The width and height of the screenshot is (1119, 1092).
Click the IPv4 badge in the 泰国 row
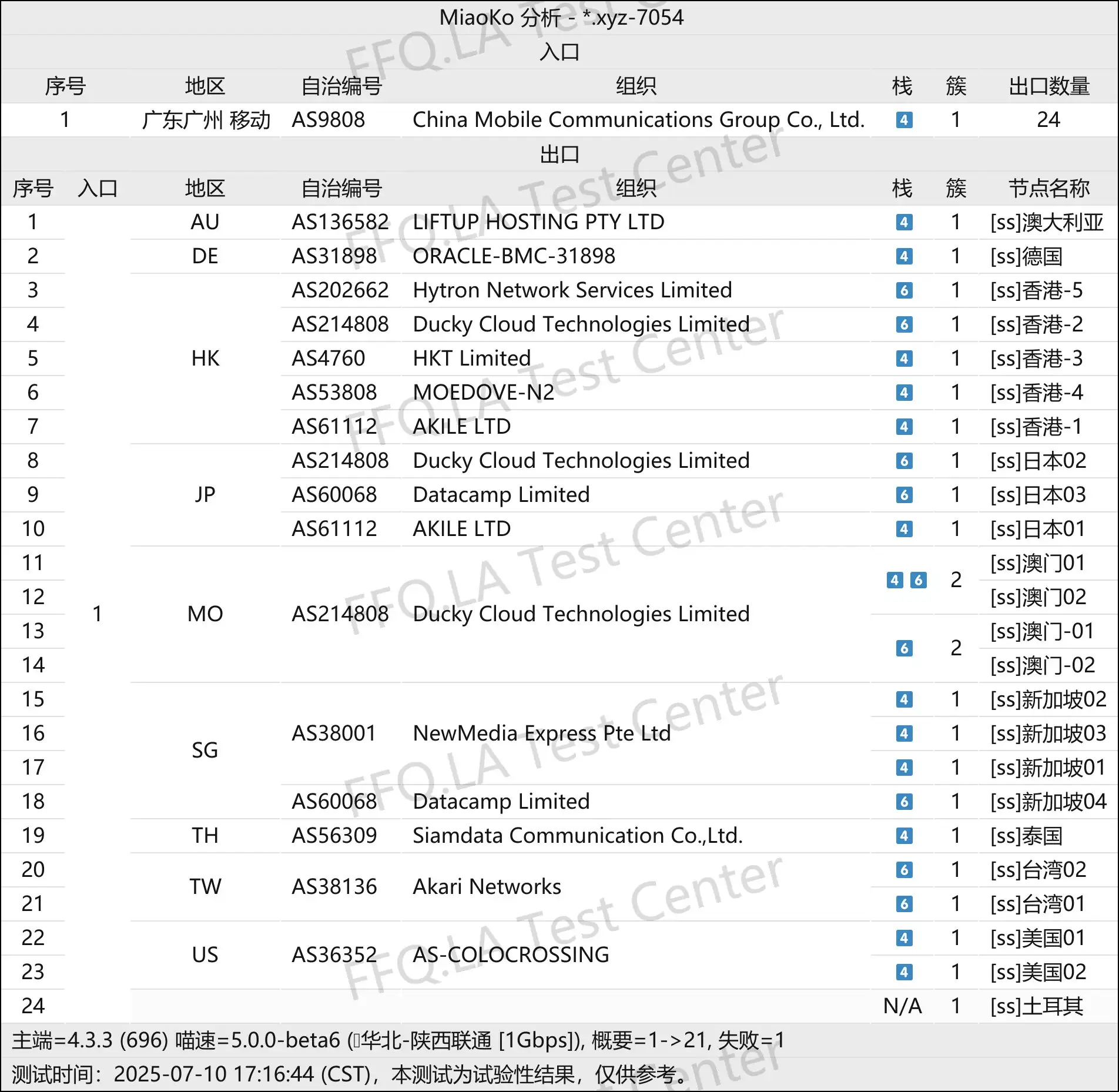pos(904,836)
